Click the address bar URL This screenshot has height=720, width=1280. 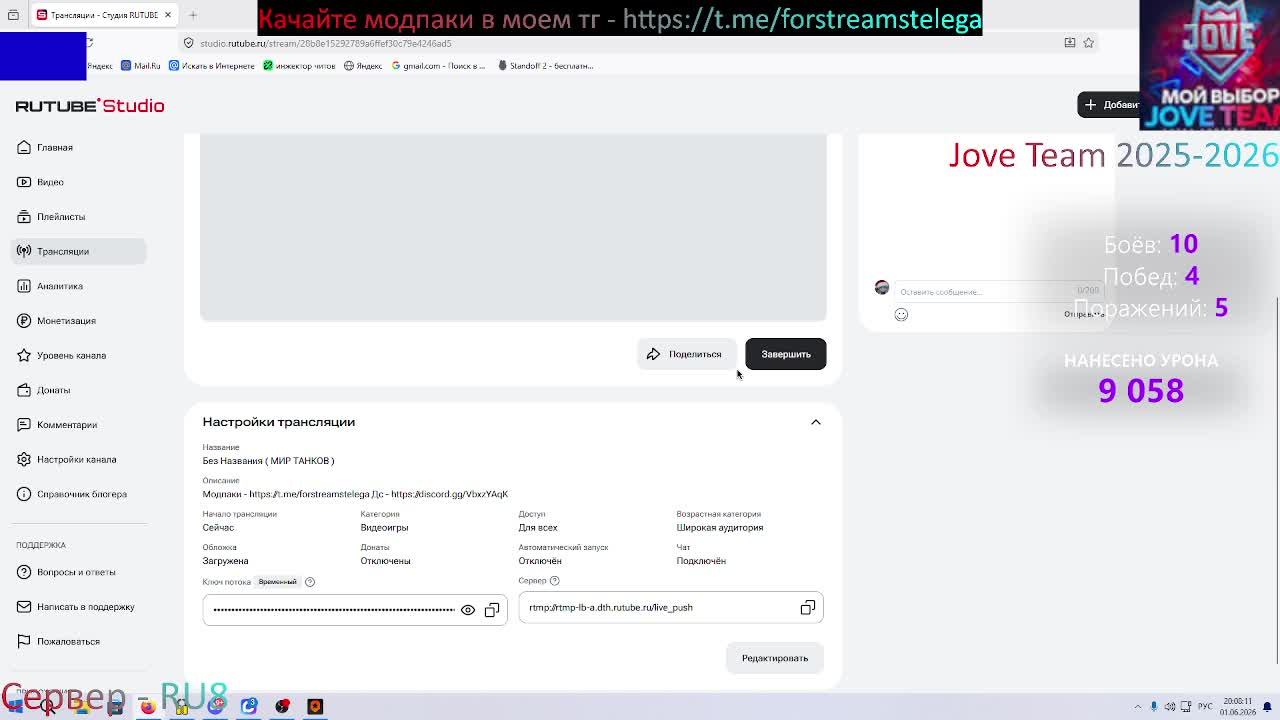325,43
